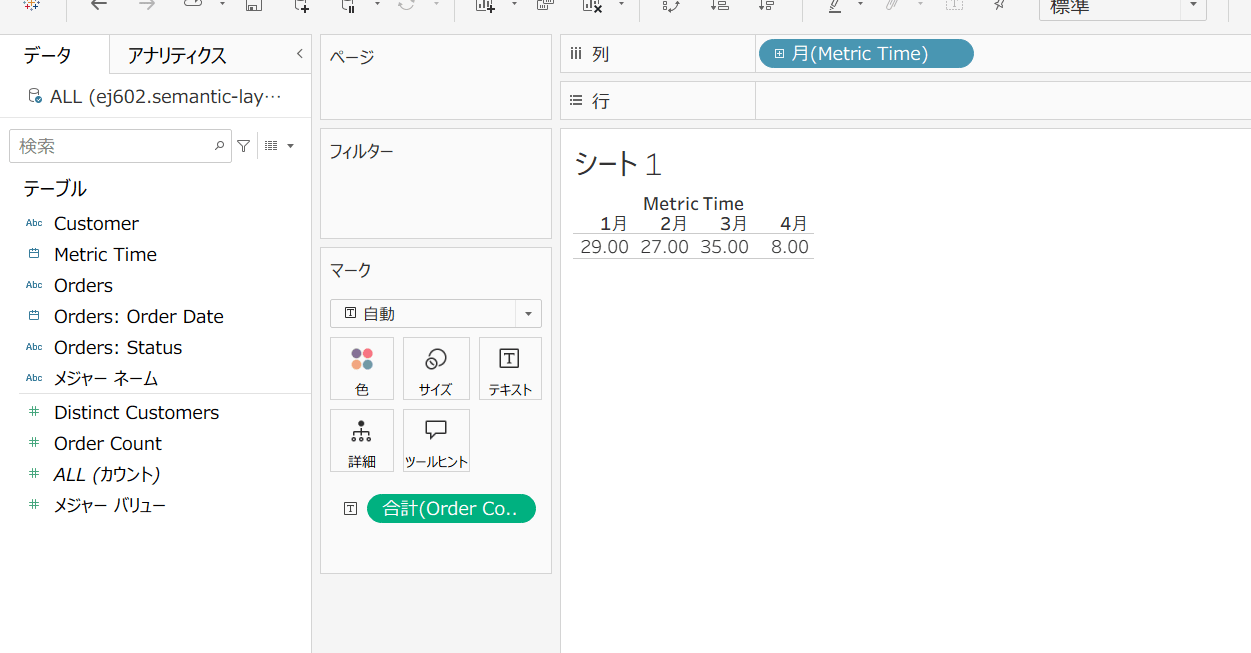Click the 3月 column header
Screen dimensions: 1251x653
(x=733, y=223)
